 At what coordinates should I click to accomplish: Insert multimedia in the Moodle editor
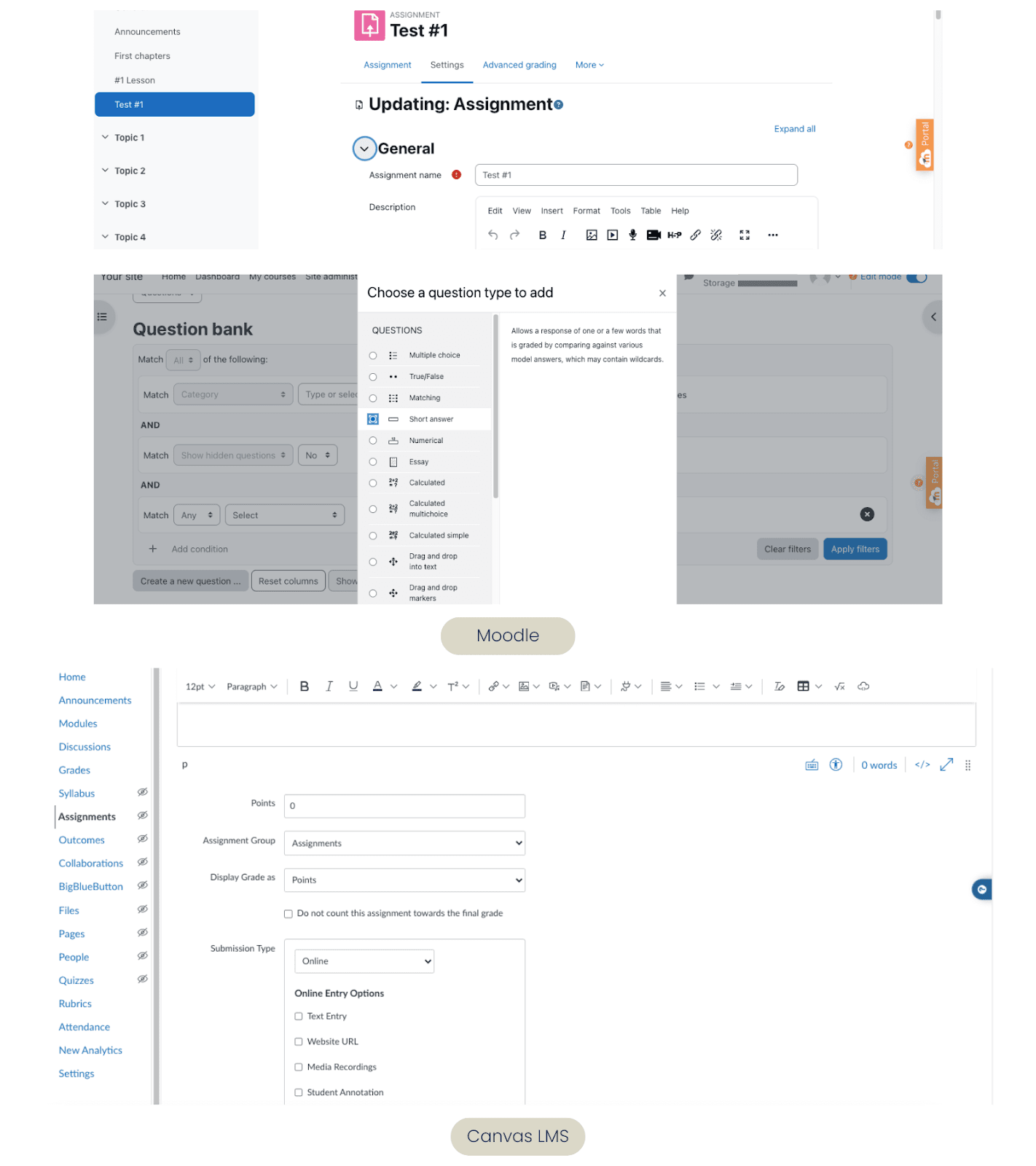pos(613,235)
